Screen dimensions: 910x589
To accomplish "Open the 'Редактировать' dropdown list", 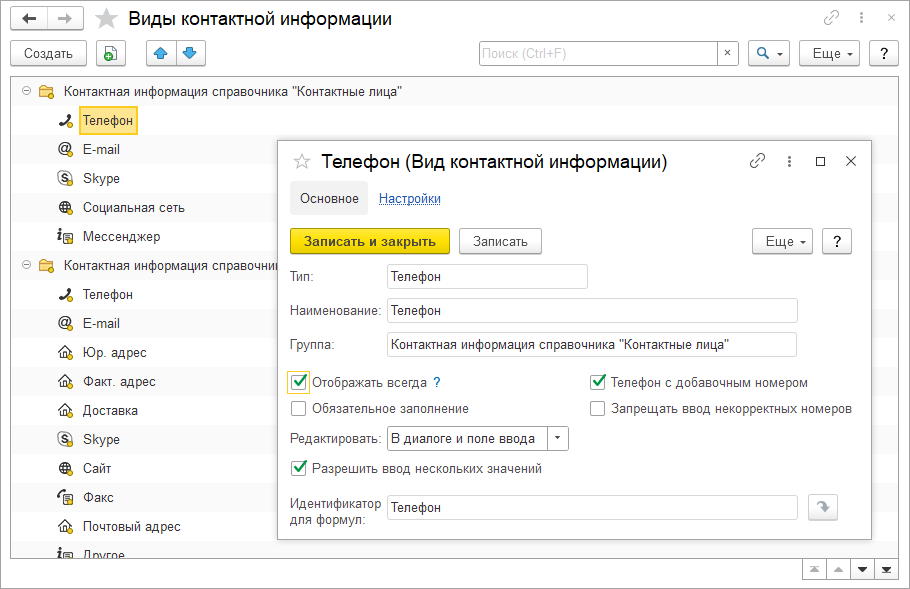I will coord(559,438).
